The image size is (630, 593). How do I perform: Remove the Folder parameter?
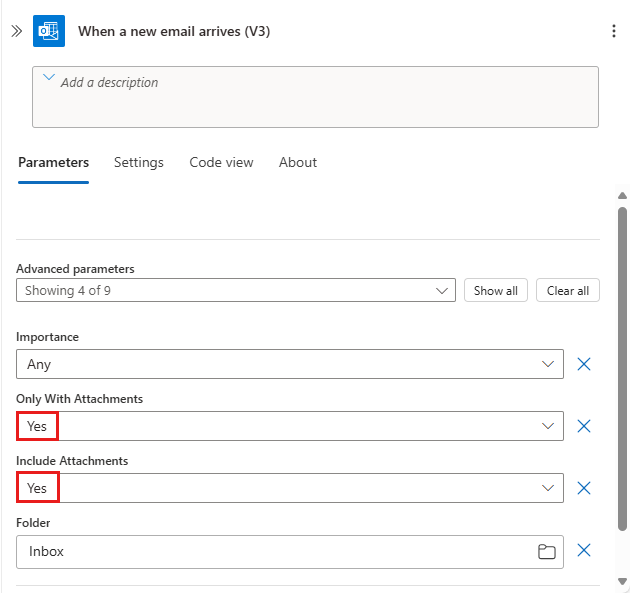[584, 550]
